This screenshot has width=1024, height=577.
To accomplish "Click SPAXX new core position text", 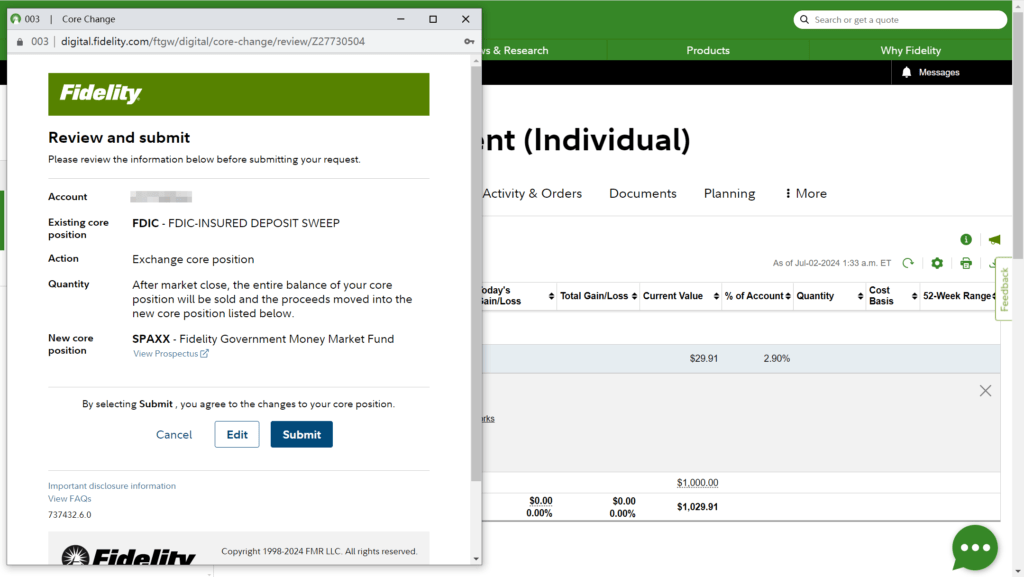I will click(263, 339).
